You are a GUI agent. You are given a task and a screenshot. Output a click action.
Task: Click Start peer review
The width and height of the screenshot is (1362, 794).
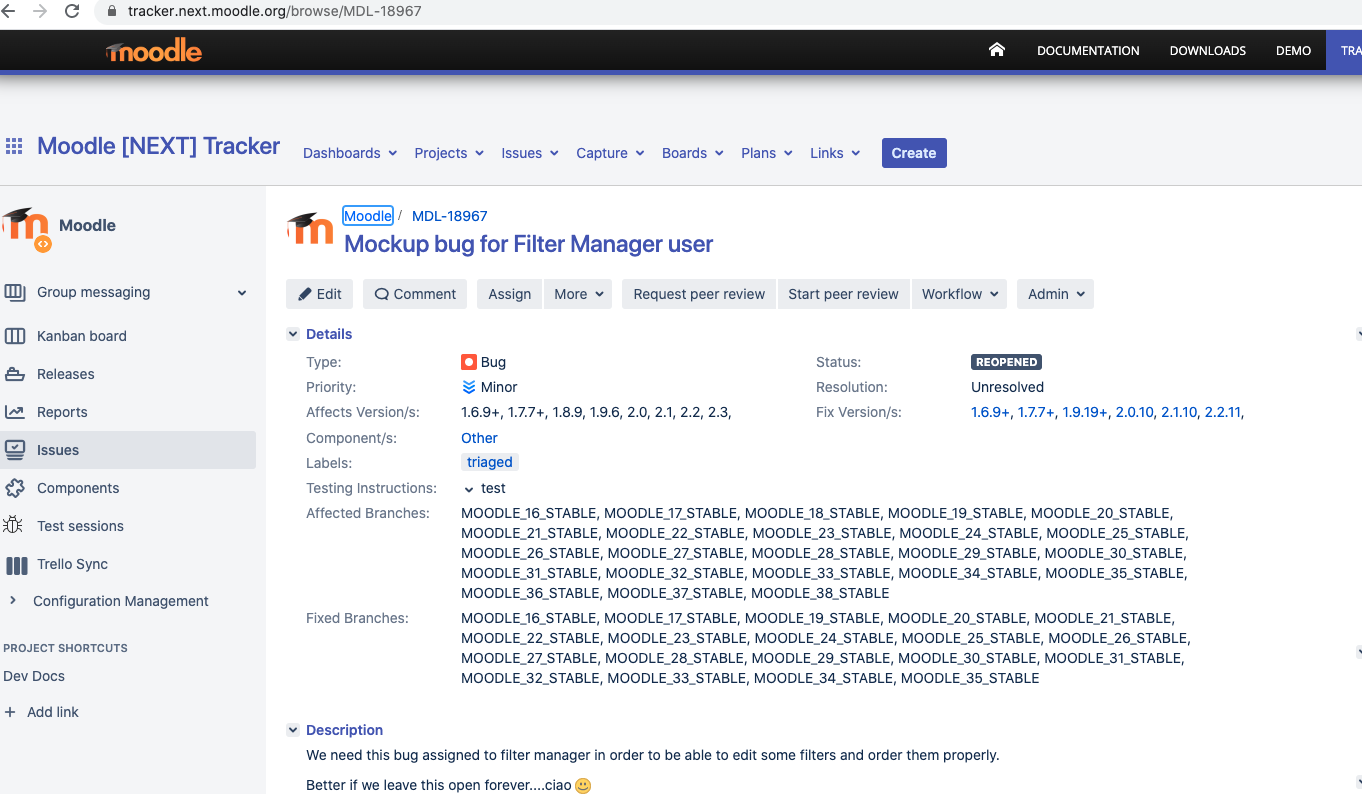point(843,294)
